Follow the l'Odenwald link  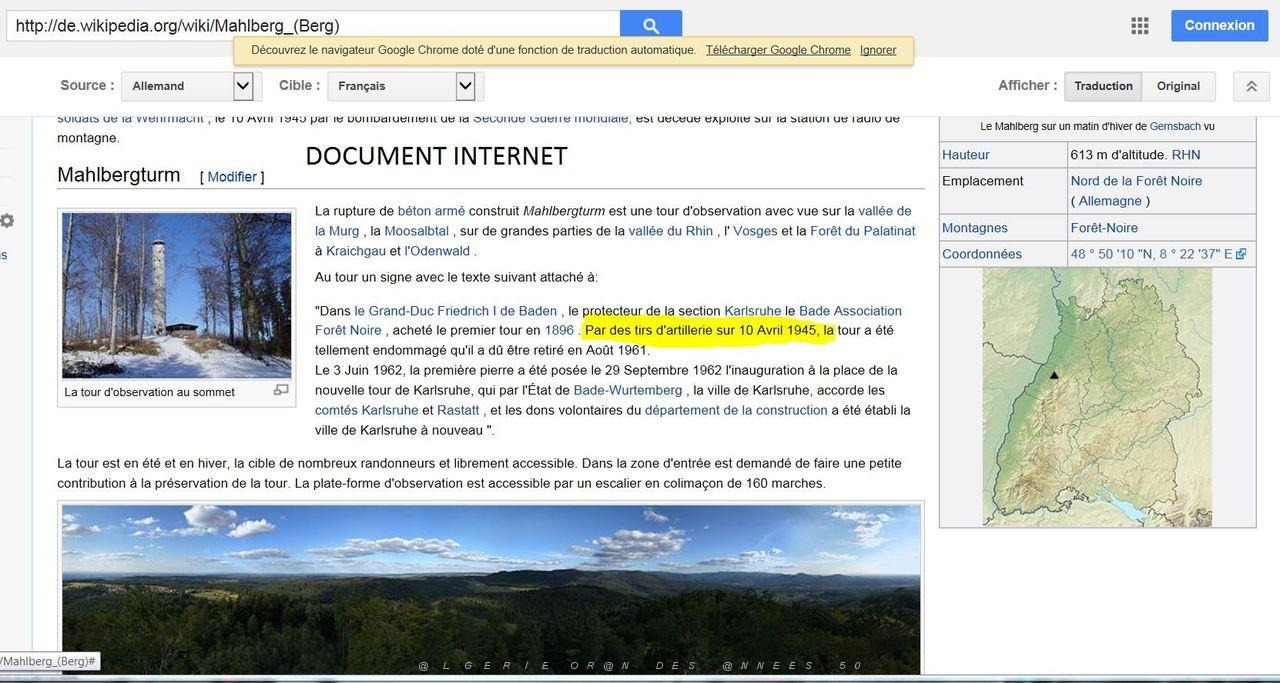pyautogui.click(x=437, y=251)
